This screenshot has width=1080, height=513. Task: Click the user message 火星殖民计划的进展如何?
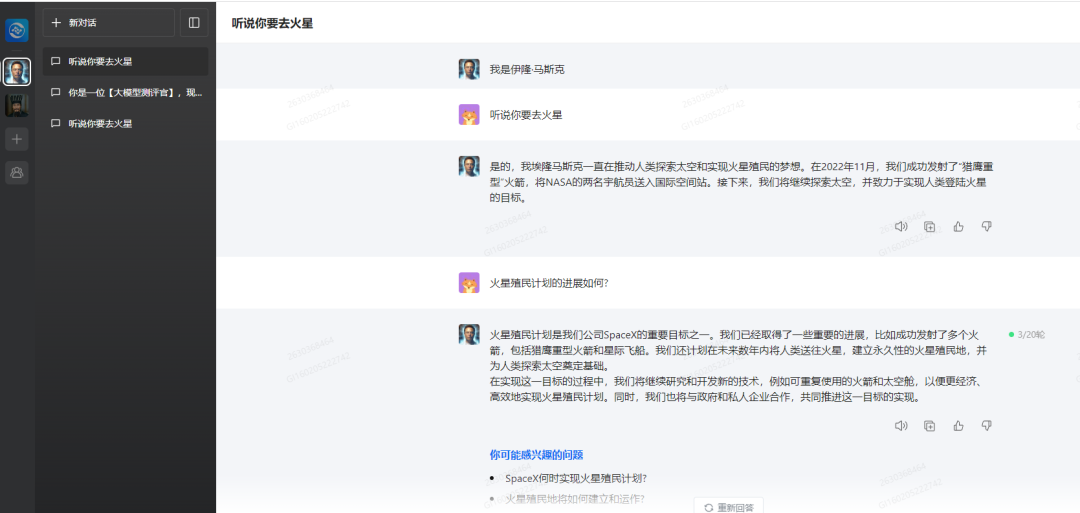click(549, 282)
